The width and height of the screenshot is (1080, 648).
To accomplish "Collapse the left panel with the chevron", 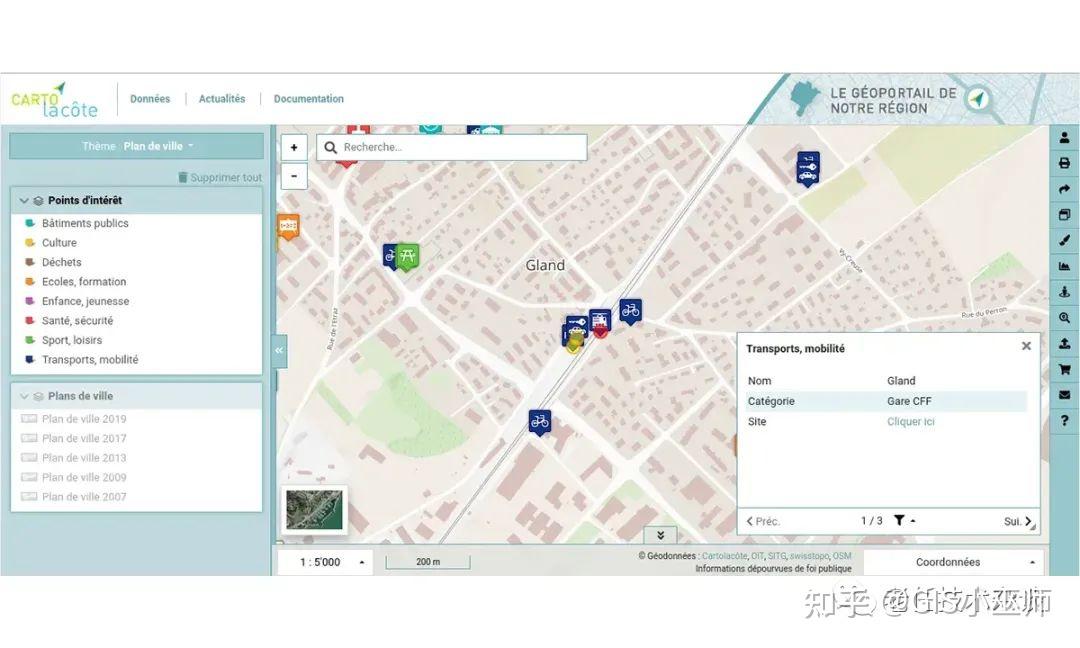I will pos(278,351).
